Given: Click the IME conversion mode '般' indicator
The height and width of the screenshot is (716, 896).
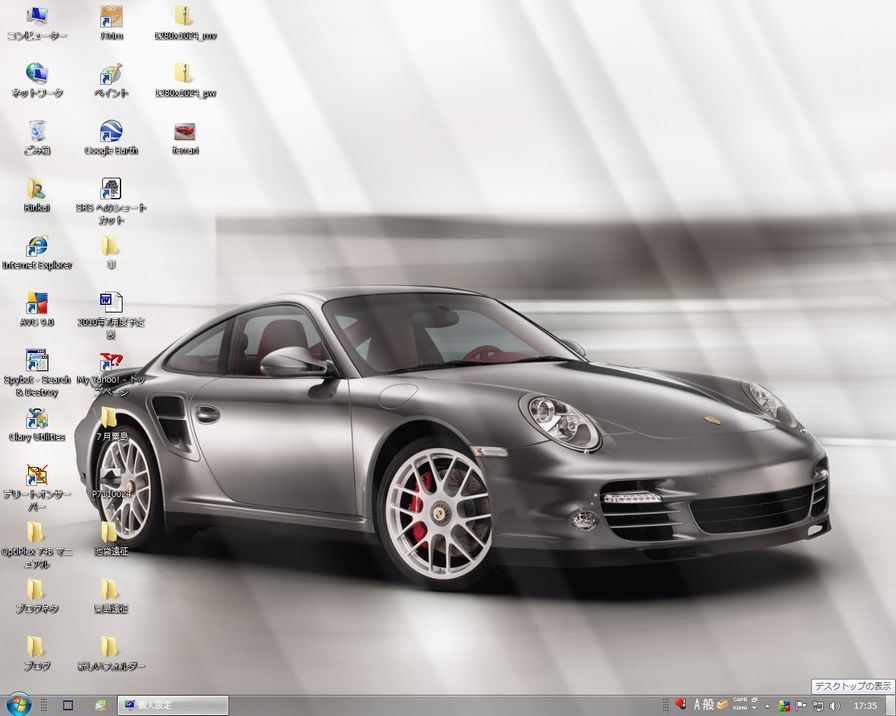Looking at the screenshot, I should click(x=709, y=705).
